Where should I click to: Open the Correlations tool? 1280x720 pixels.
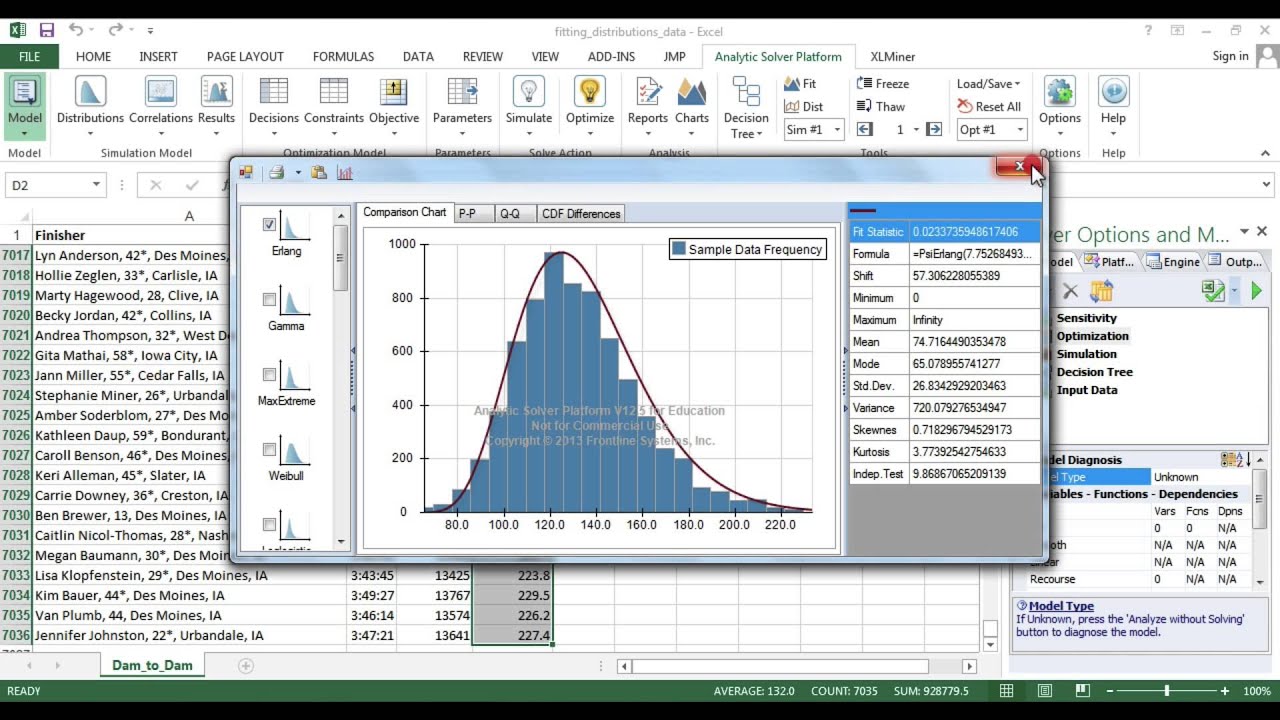click(x=160, y=106)
